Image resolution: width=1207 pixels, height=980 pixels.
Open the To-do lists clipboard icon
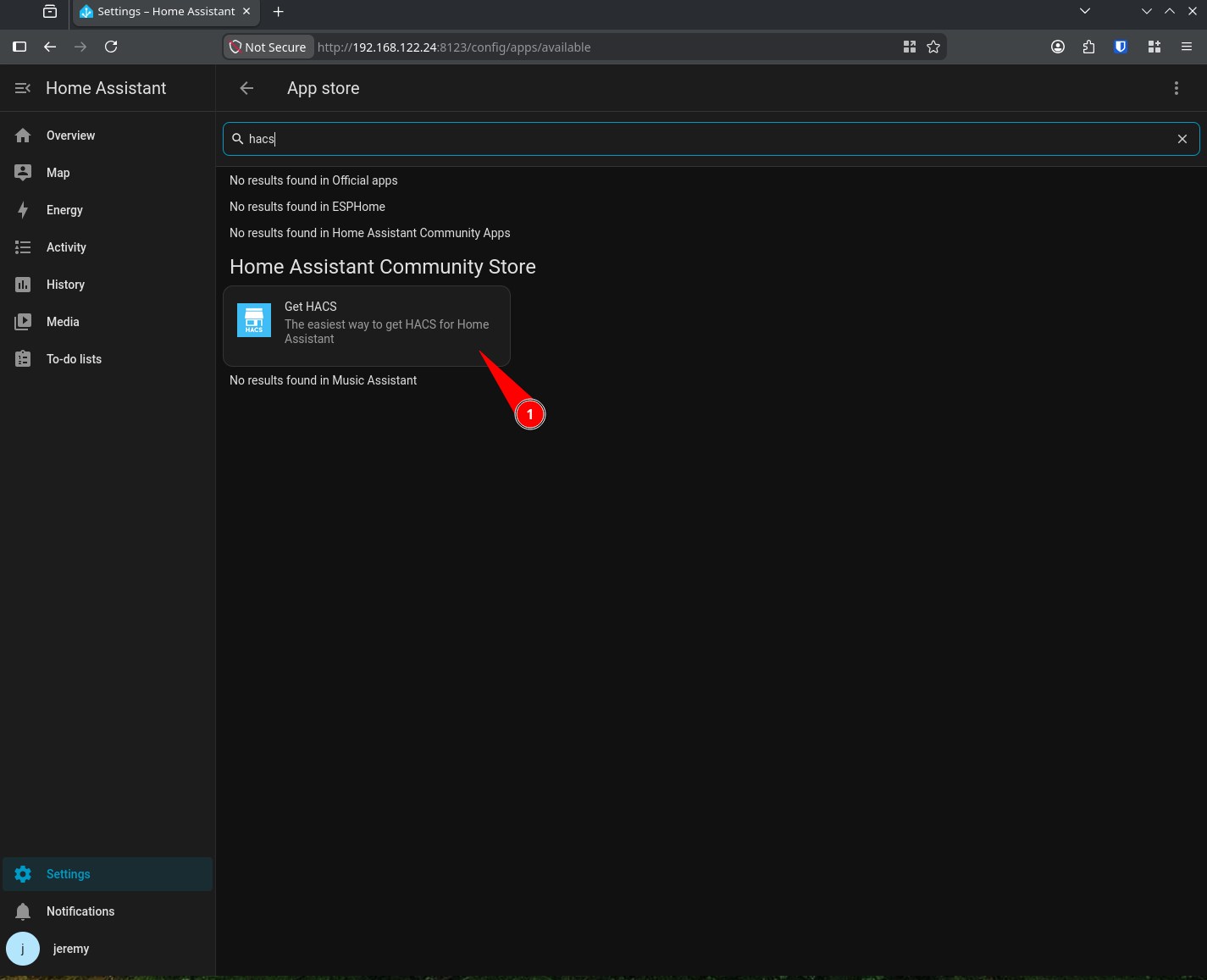coord(23,359)
